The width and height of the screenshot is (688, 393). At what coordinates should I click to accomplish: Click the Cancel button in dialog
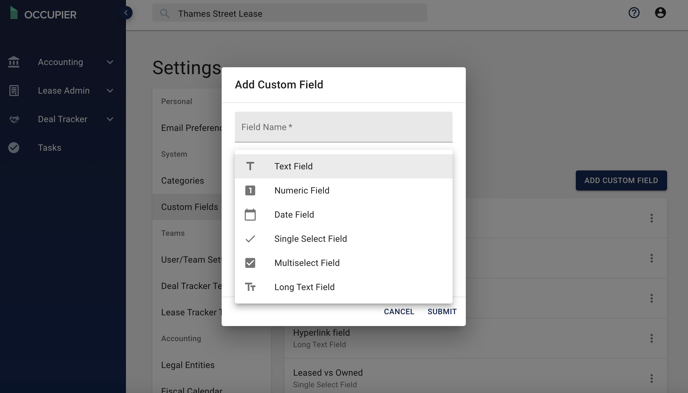point(399,311)
